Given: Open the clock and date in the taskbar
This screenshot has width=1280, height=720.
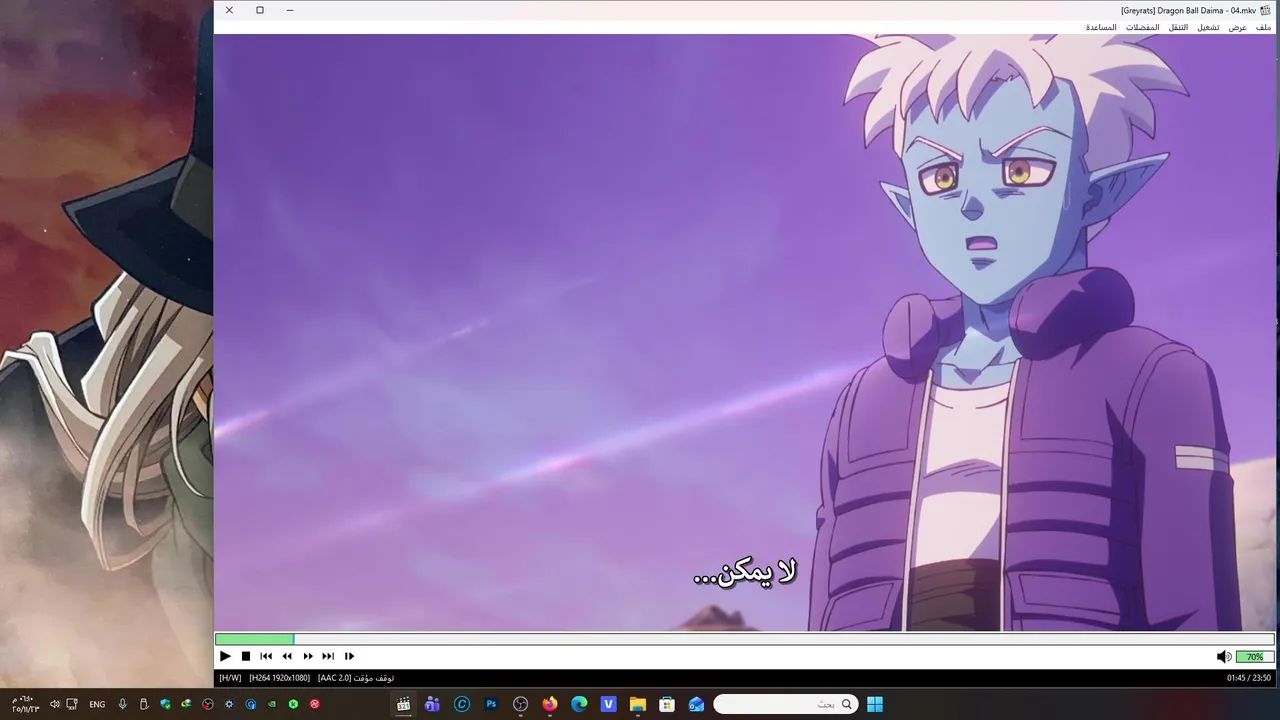Looking at the screenshot, I should click(x=25, y=704).
